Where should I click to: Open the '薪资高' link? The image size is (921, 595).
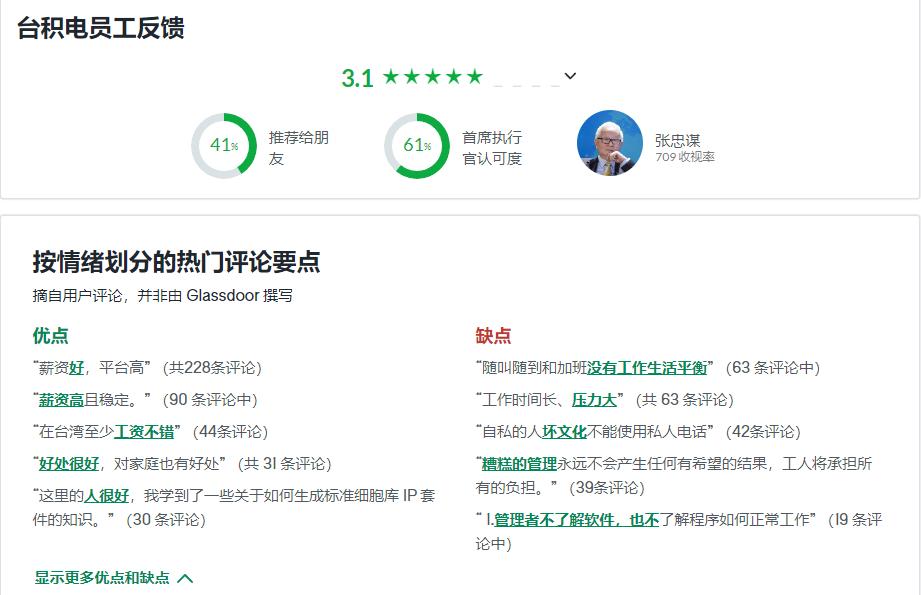[x=61, y=400]
